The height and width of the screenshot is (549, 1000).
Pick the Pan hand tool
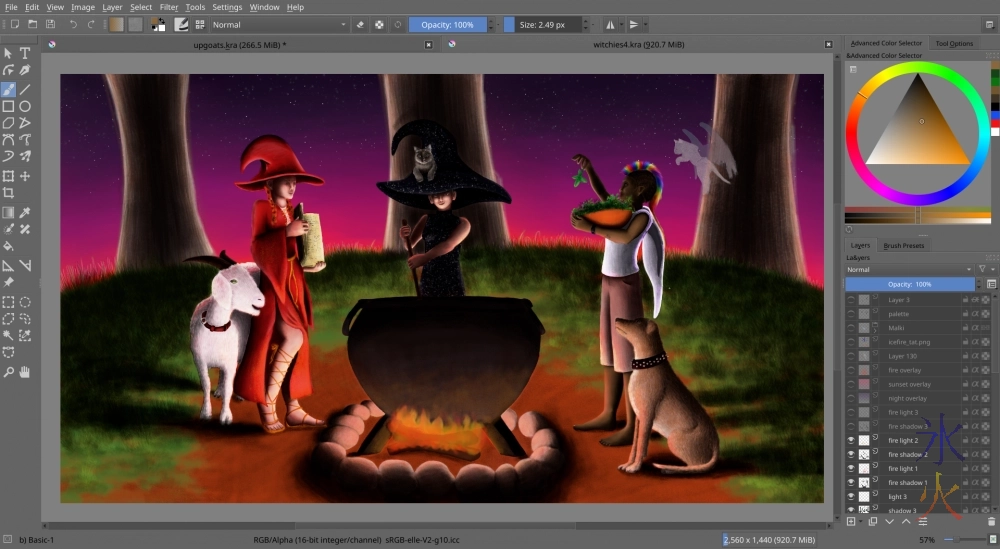click(x=25, y=372)
